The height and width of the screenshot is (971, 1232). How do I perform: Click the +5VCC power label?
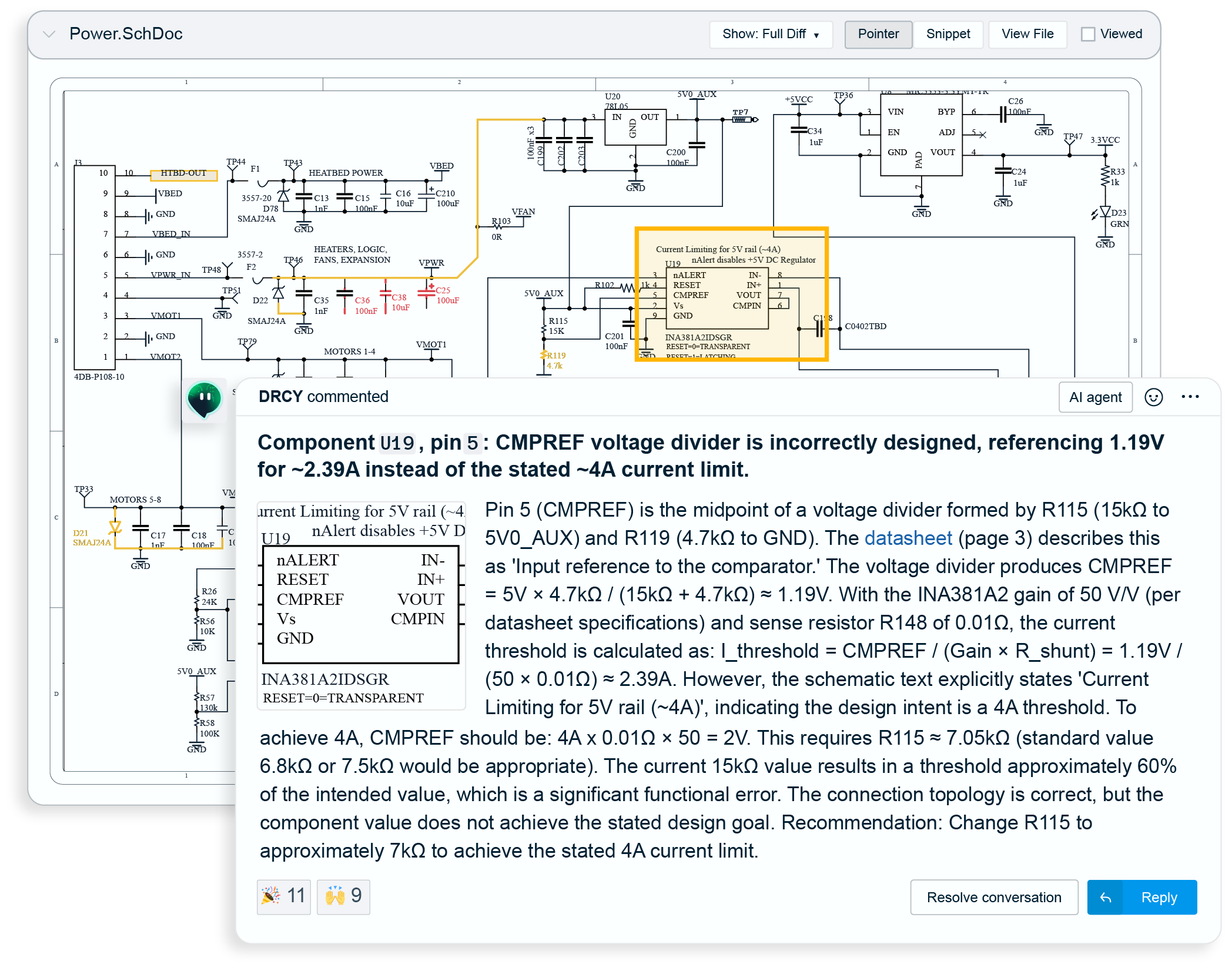pos(798,99)
